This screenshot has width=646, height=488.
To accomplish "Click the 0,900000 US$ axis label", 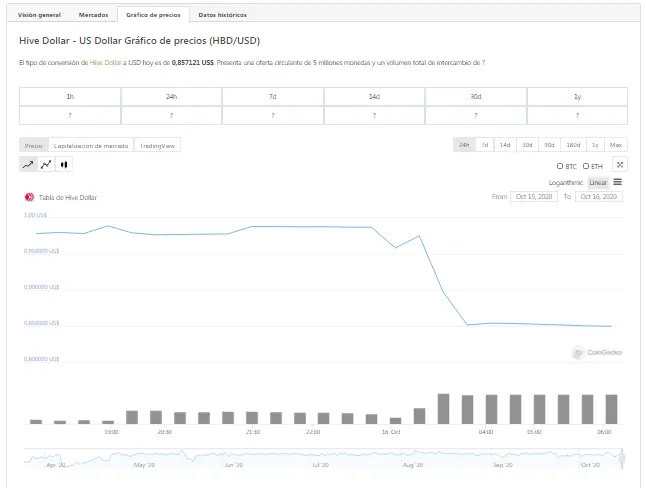I will coord(41,287).
